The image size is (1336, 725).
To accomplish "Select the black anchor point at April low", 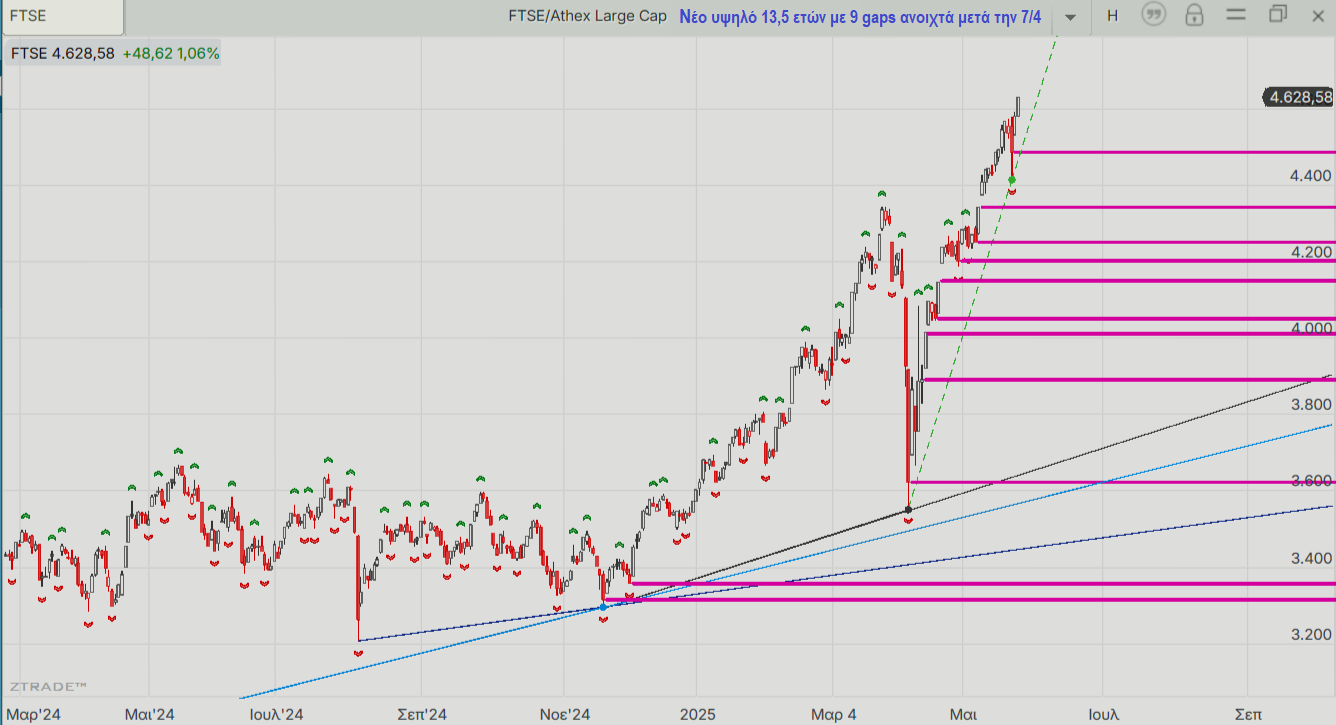I will point(908,510).
